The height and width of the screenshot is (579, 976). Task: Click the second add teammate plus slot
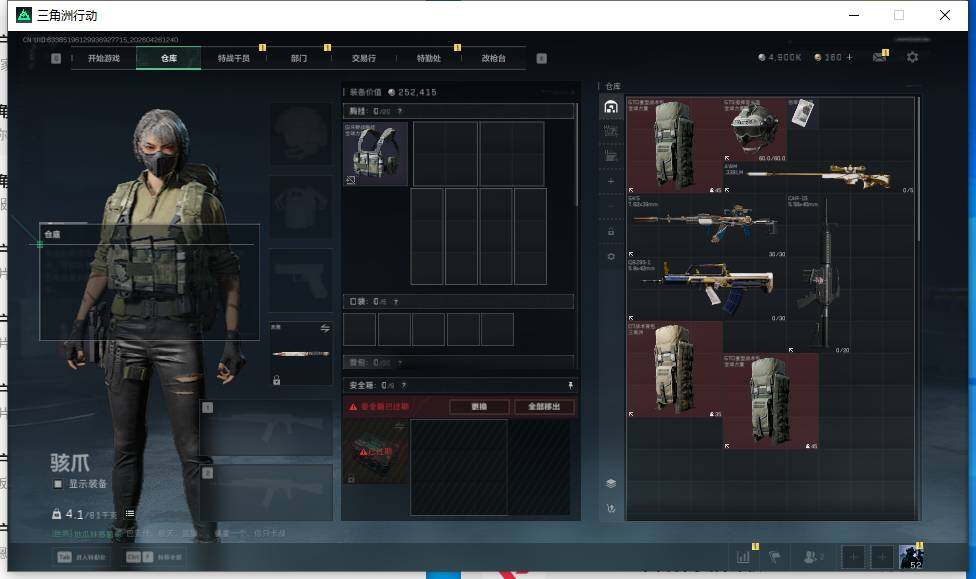(x=882, y=557)
